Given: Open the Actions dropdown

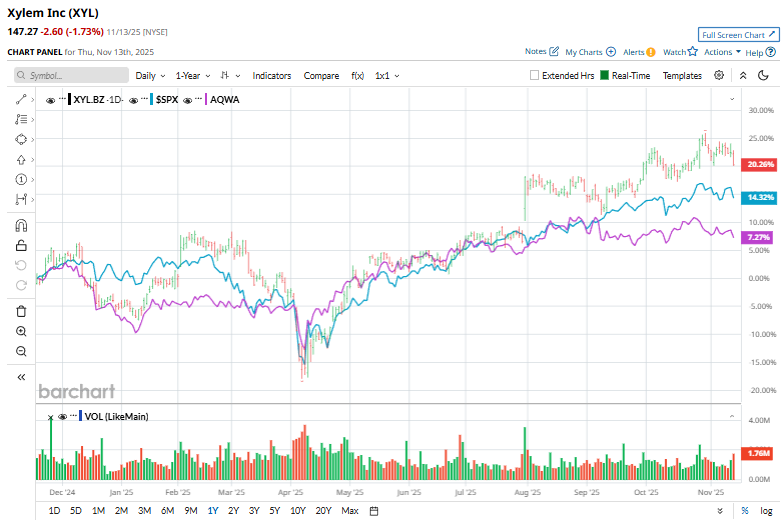Looking at the screenshot, I should (722, 52).
